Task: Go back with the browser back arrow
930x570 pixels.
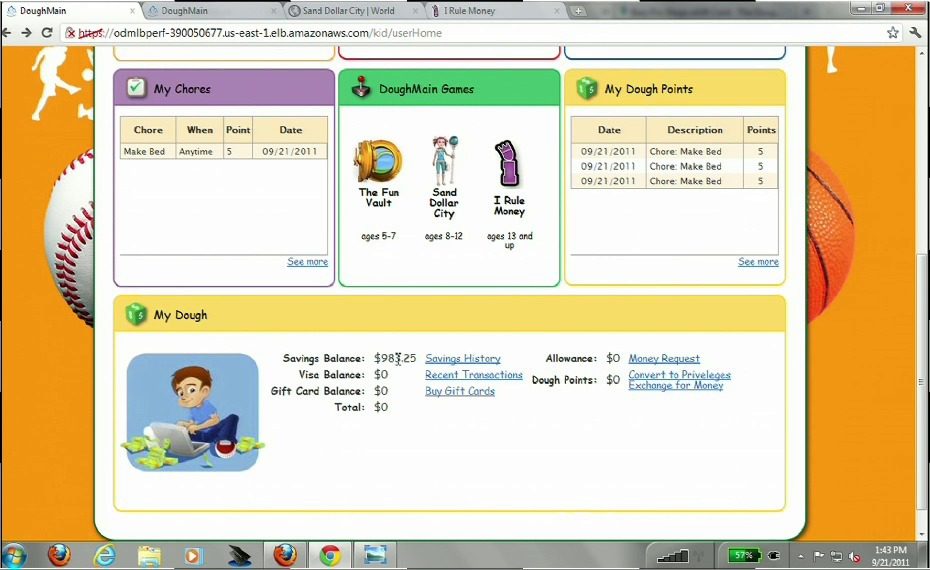Action: pos(7,33)
